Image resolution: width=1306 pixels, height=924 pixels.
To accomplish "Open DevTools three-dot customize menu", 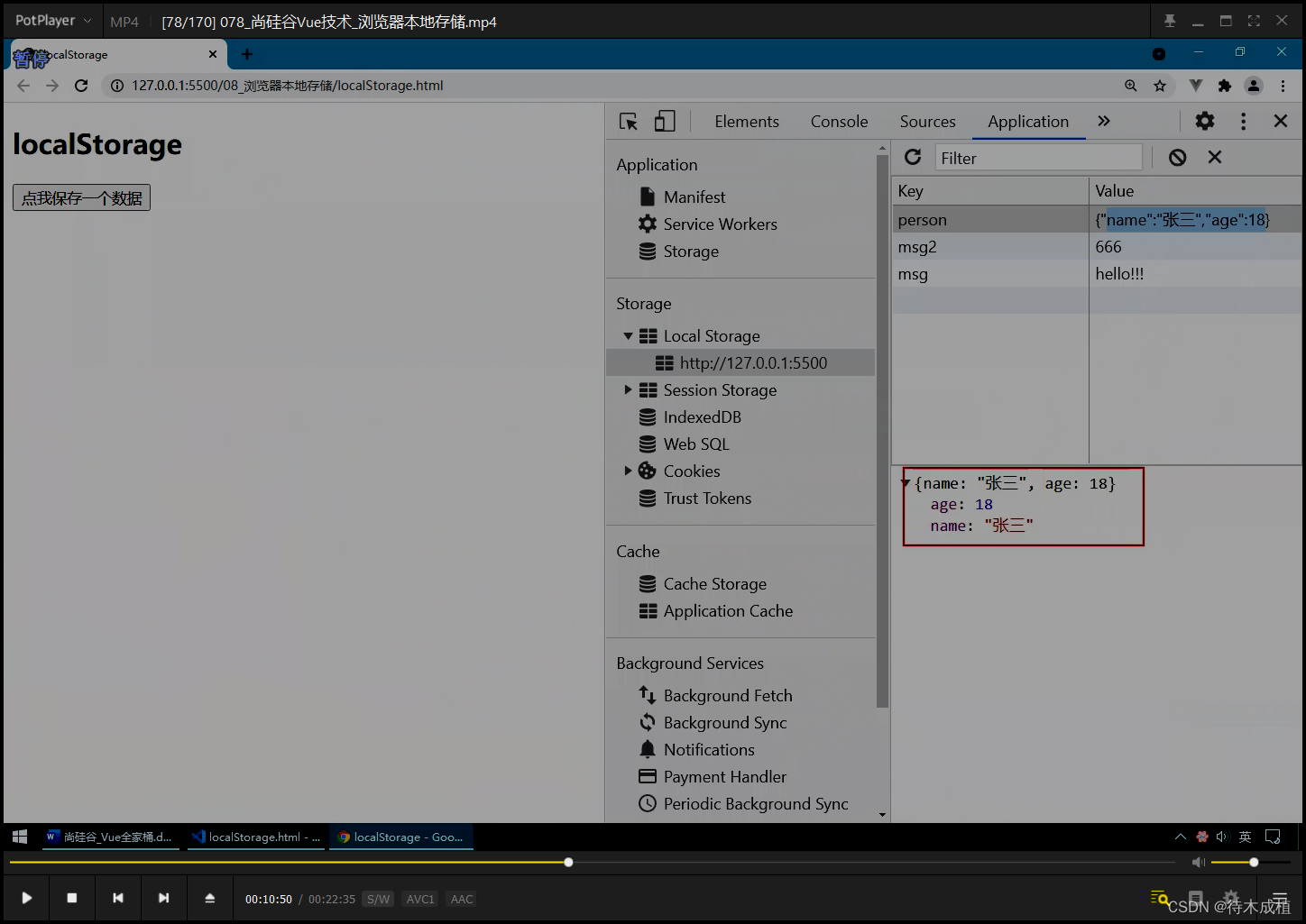I will [x=1244, y=121].
